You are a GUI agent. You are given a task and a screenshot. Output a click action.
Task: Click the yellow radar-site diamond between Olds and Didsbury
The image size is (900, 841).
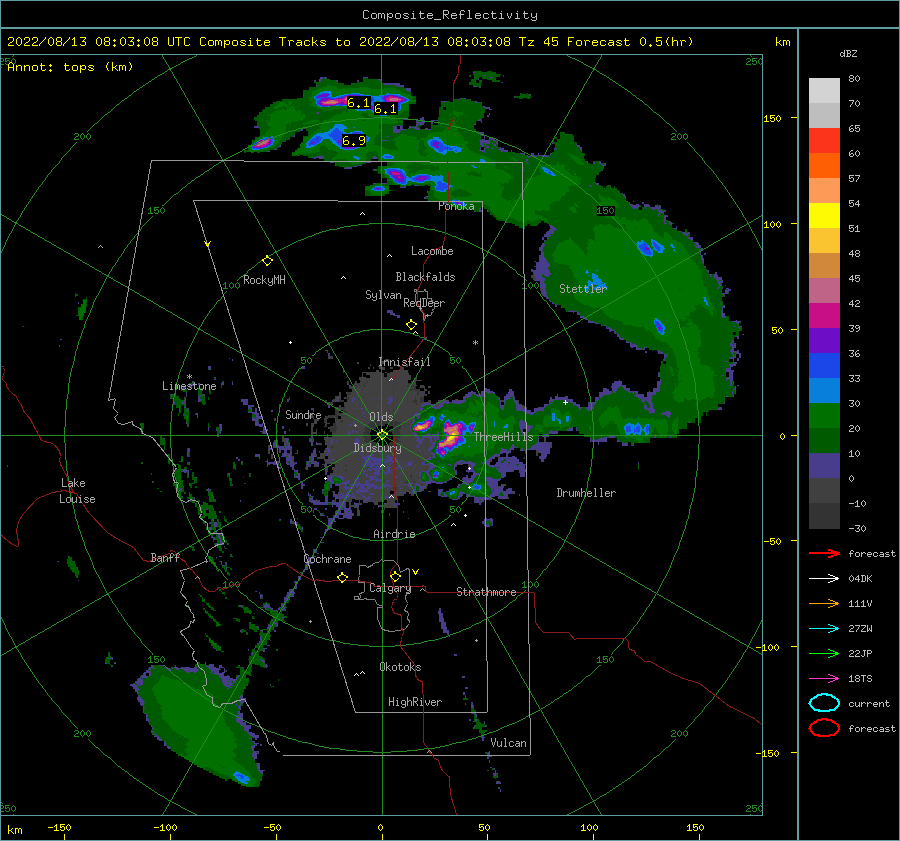tap(382, 435)
